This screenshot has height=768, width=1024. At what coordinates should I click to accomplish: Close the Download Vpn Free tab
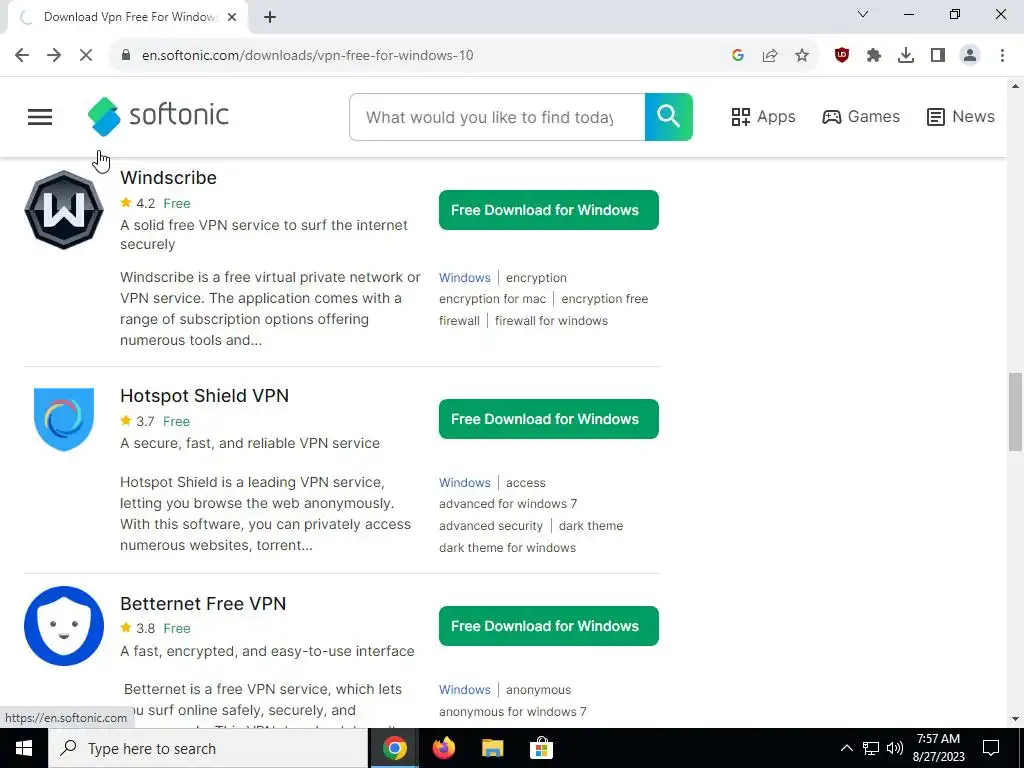point(232,17)
